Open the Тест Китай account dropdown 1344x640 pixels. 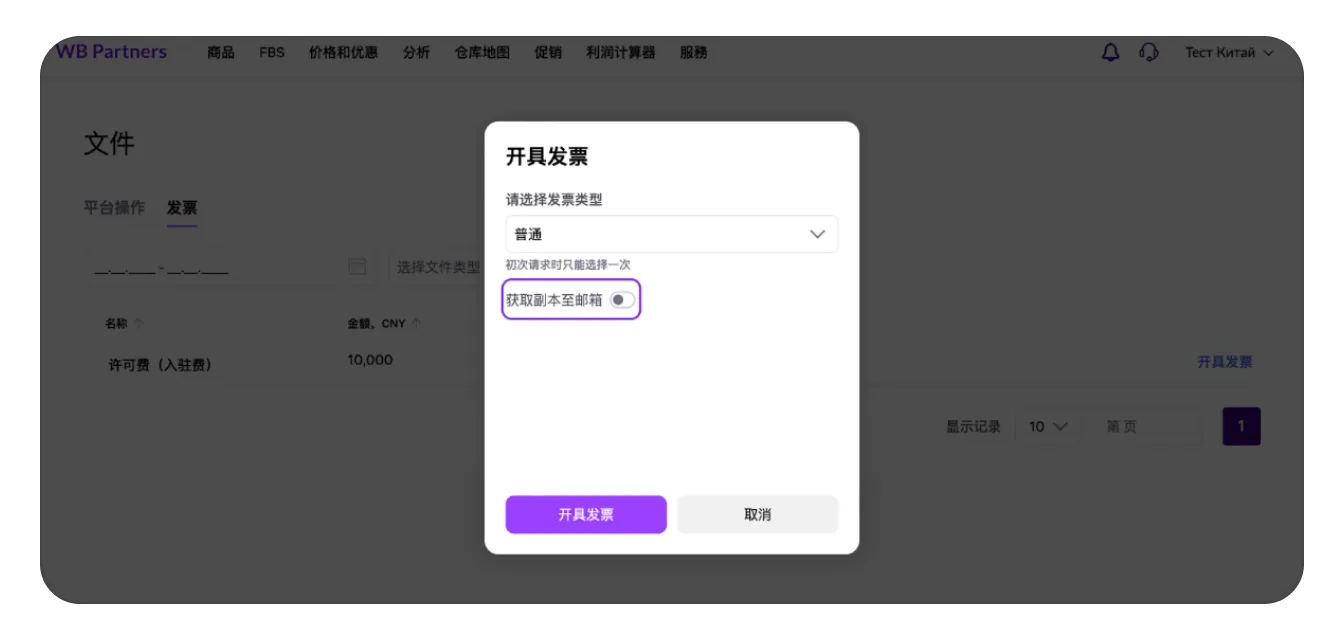tap(1229, 53)
